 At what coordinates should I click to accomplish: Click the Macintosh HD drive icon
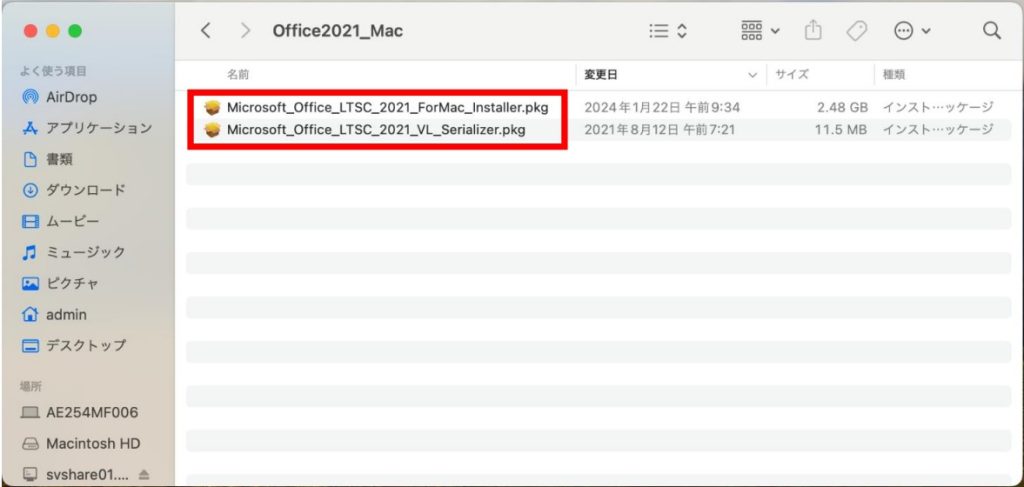pos(30,444)
